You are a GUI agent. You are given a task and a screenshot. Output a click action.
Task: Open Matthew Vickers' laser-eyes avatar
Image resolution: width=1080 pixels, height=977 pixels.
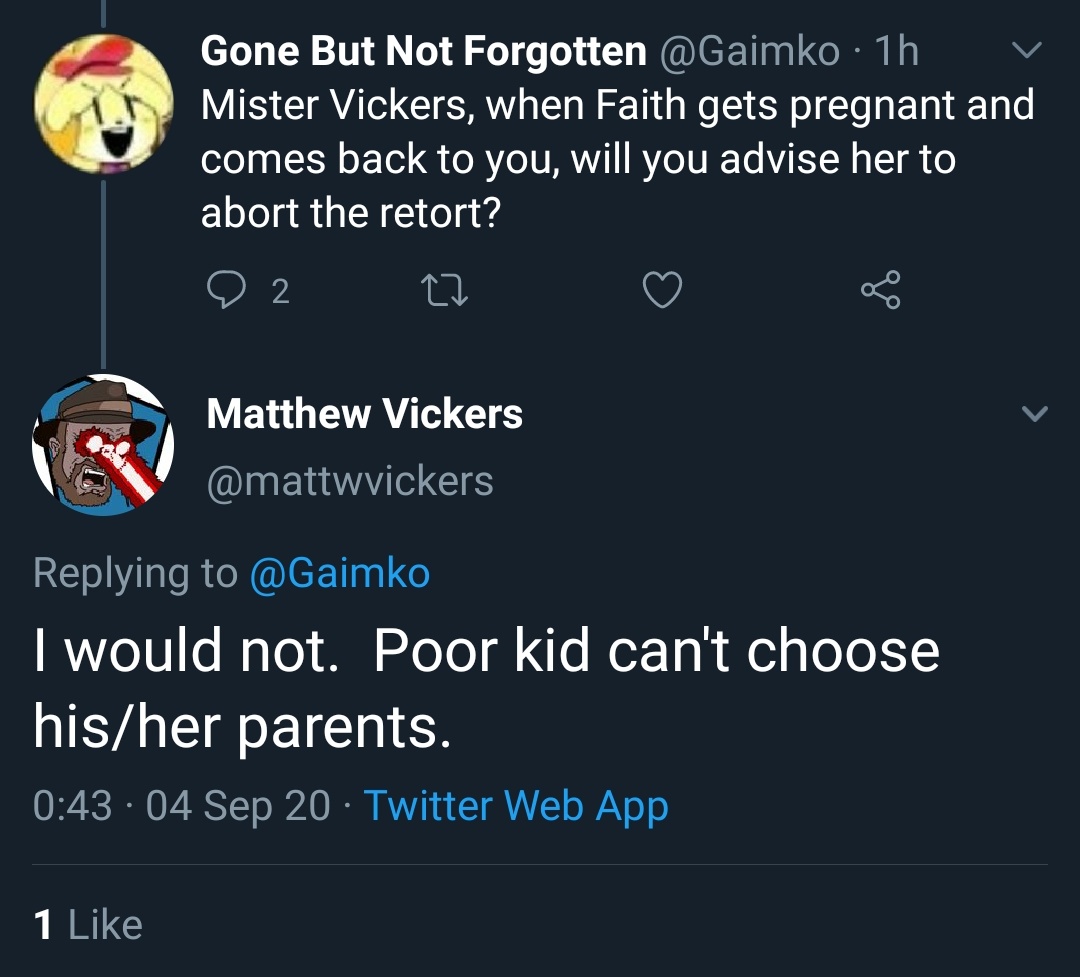103,445
